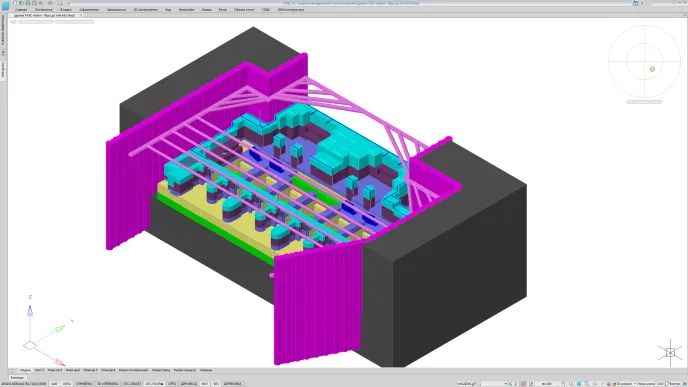Click the Z axis arrow of UCS icon
Screen dimensions: 688x387
point(30,311)
